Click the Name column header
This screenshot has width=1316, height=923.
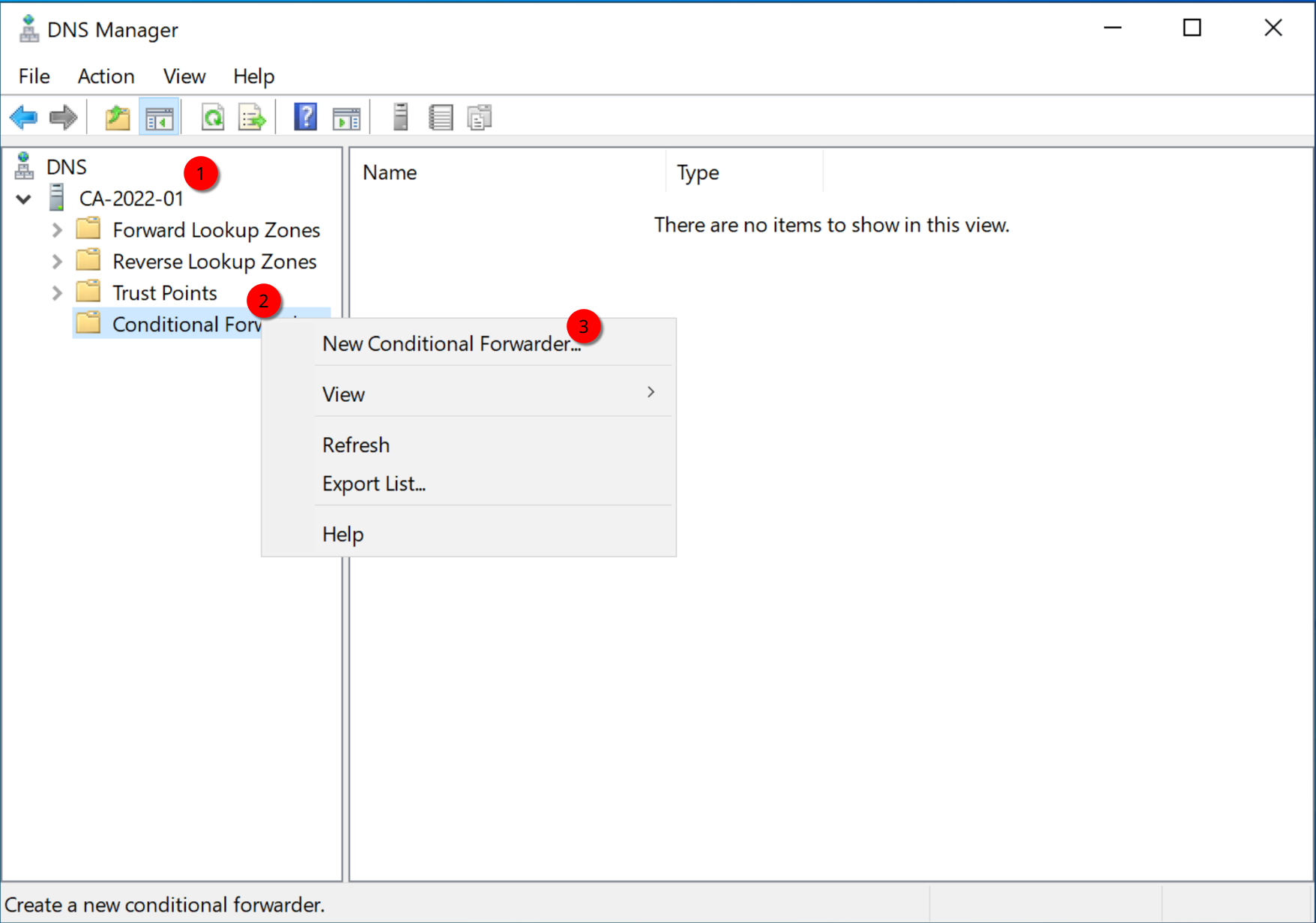(x=390, y=172)
